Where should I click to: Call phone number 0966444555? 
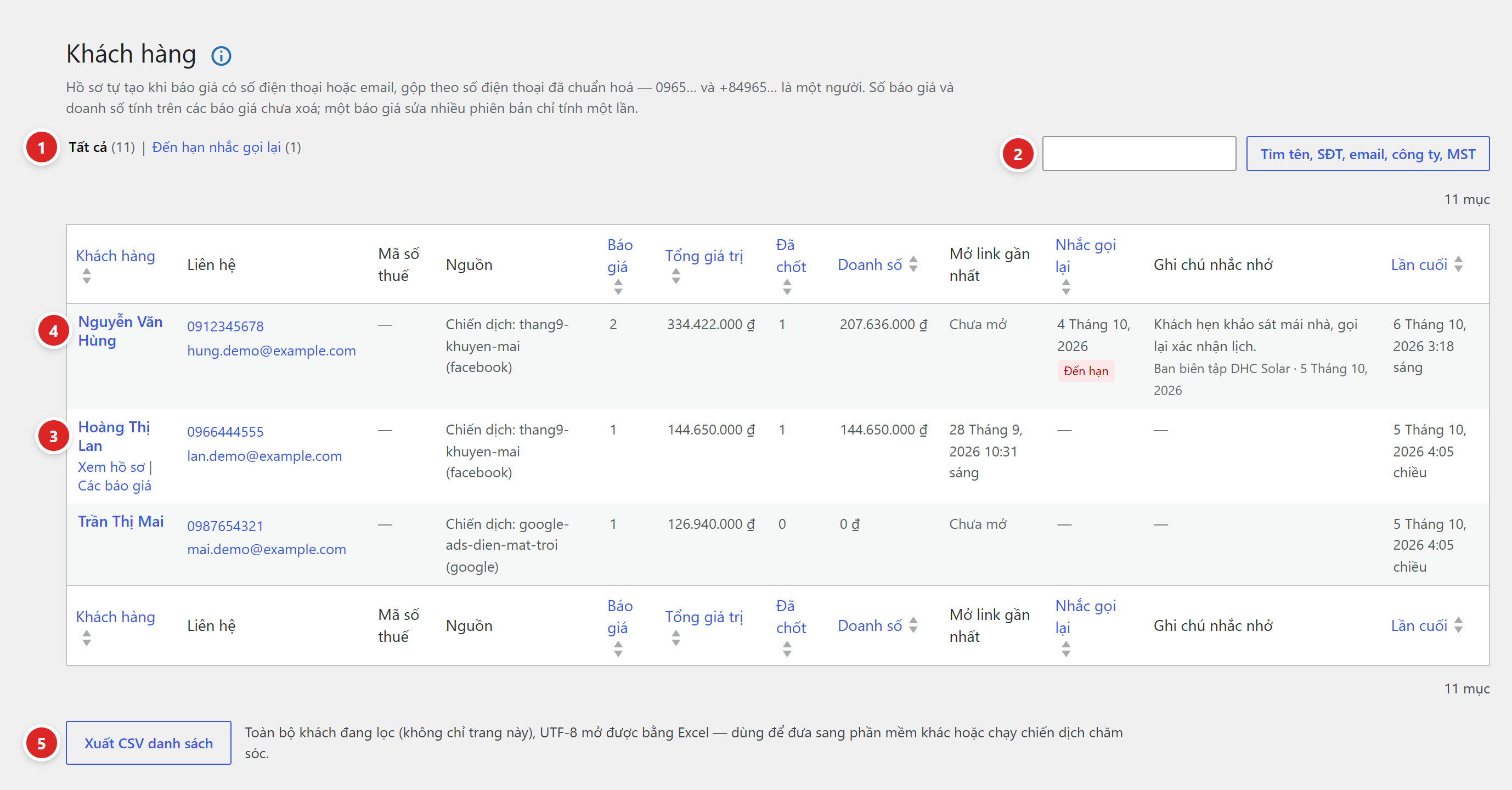click(225, 432)
